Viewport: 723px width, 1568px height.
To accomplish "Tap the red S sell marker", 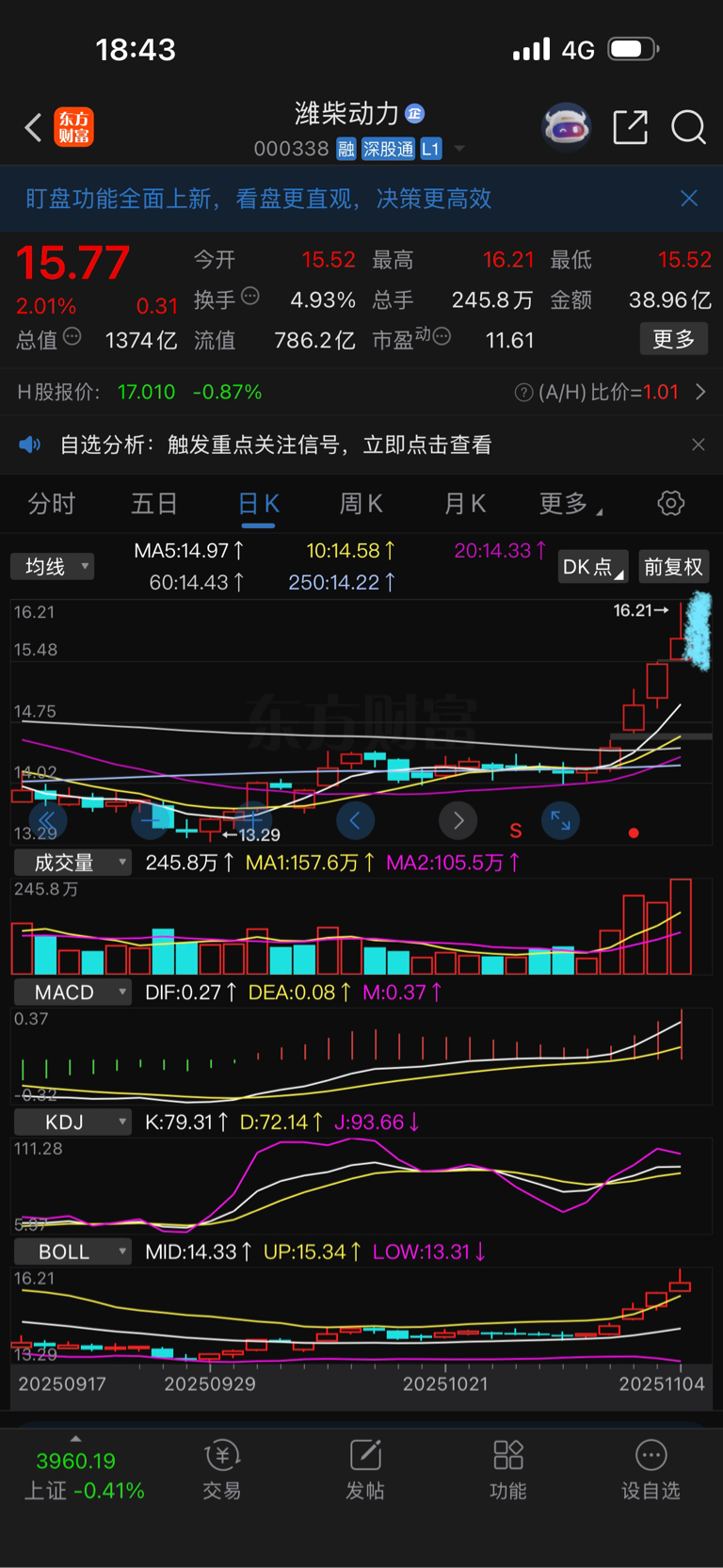I will pyautogui.click(x=515, y=831).
